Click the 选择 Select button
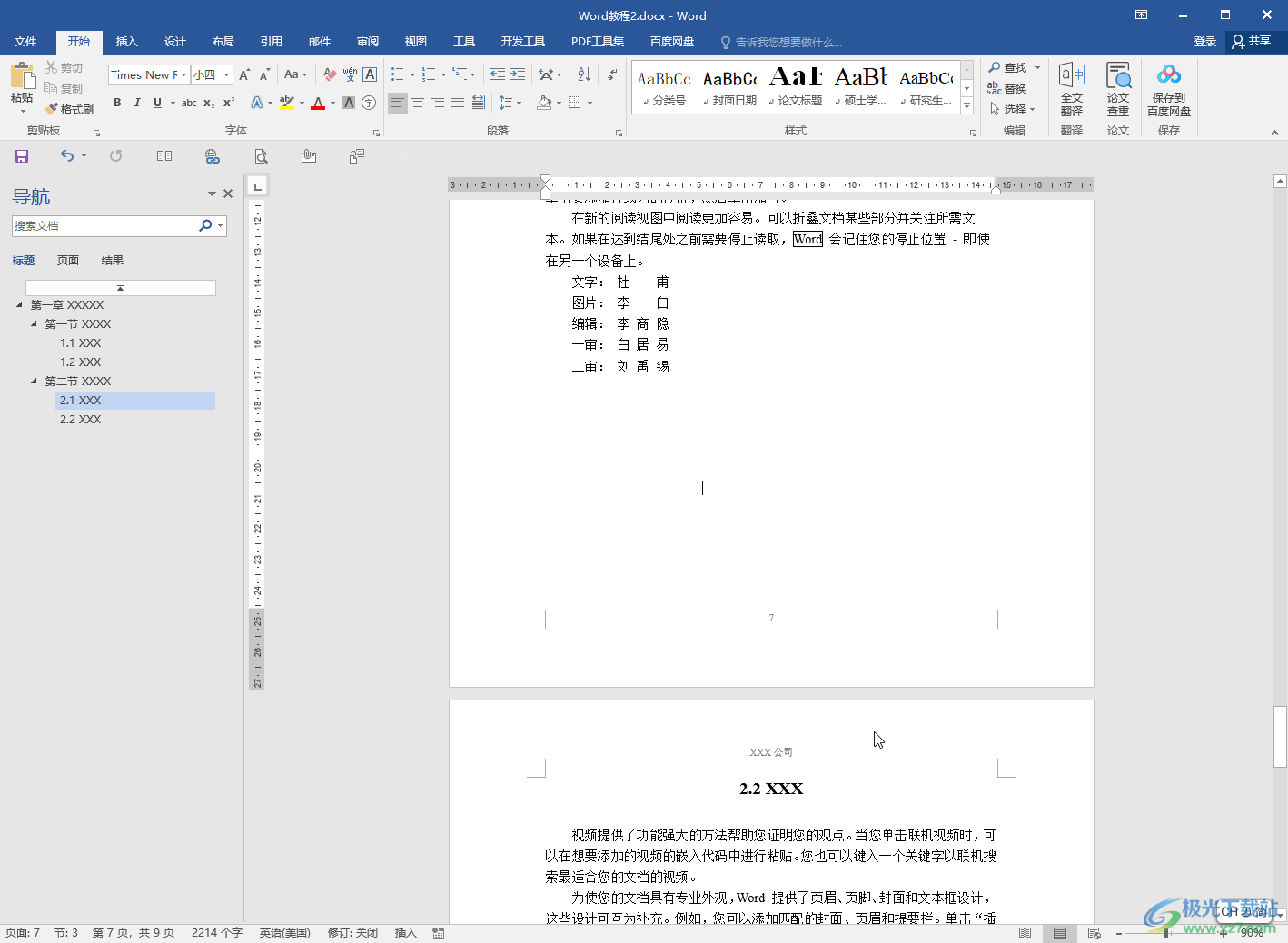 (x=1011, y=109)
